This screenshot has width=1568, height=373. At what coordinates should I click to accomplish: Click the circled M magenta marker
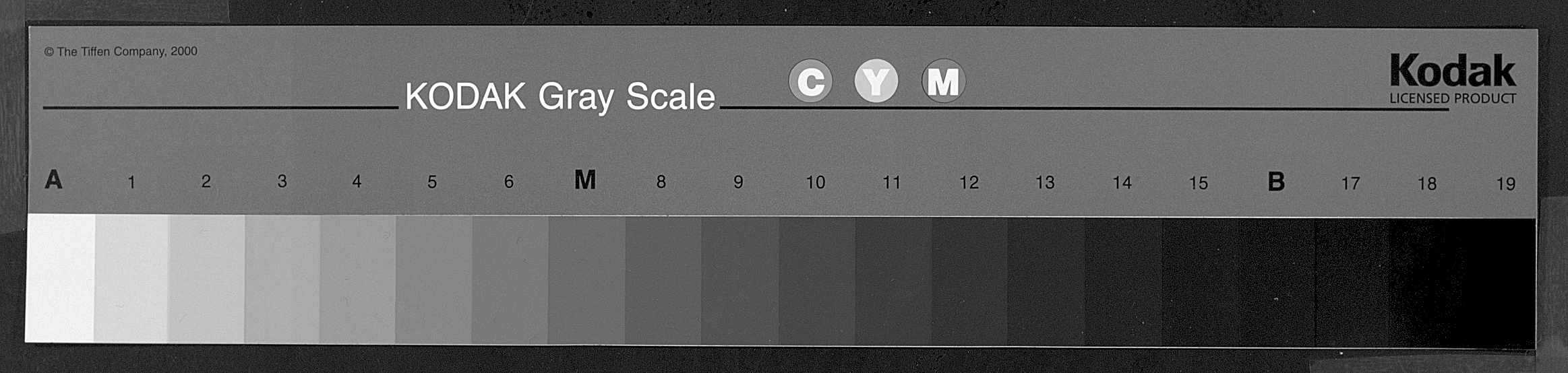pyautogui.click(x=943, y=81)
